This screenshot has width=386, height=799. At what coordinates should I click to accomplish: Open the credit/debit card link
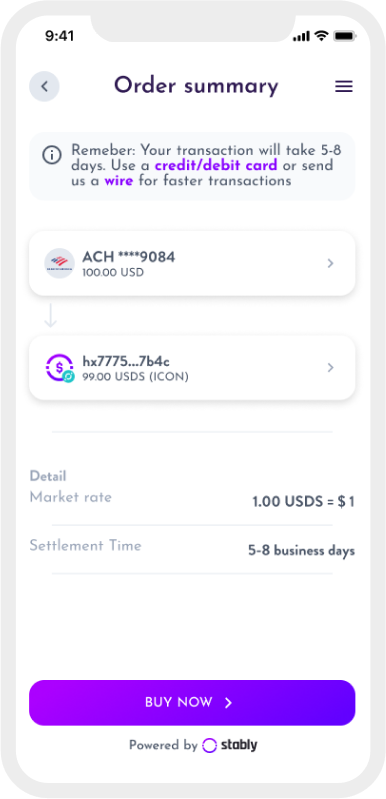click(x=216, y=166)
